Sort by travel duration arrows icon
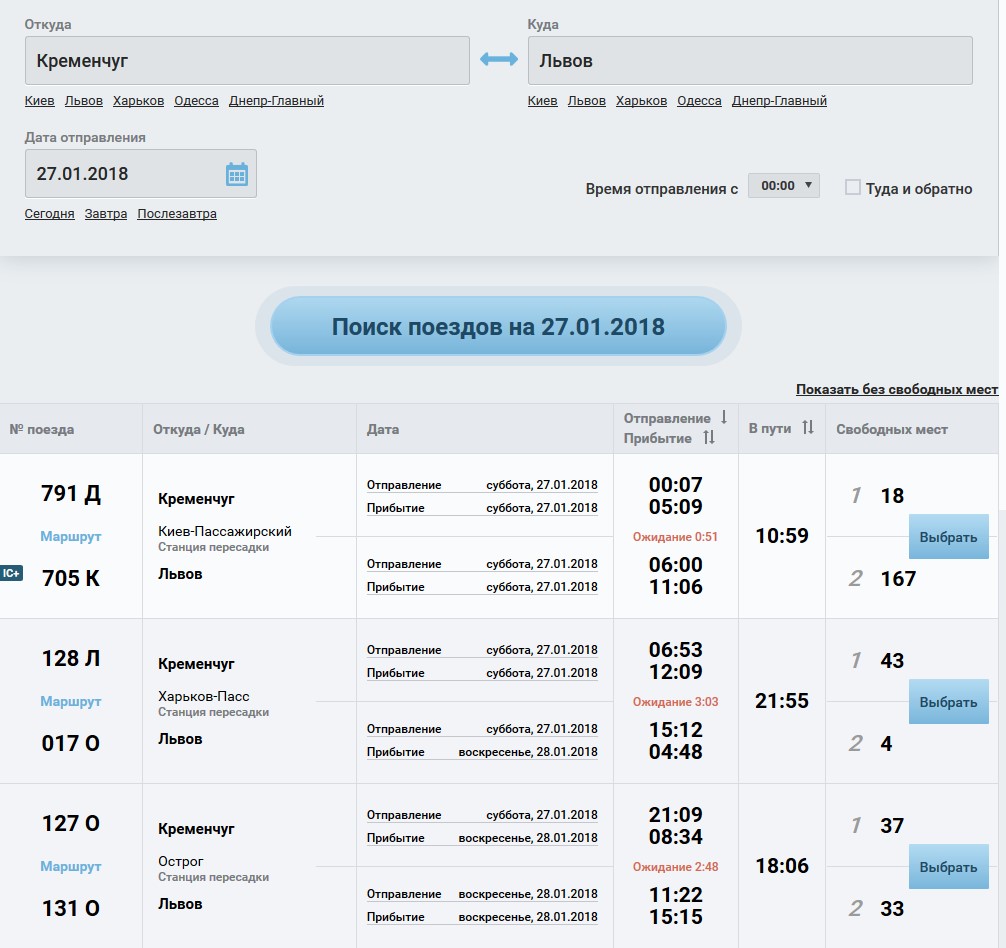The width and height of the screenshot is (1006, 948). click(808, 428)
